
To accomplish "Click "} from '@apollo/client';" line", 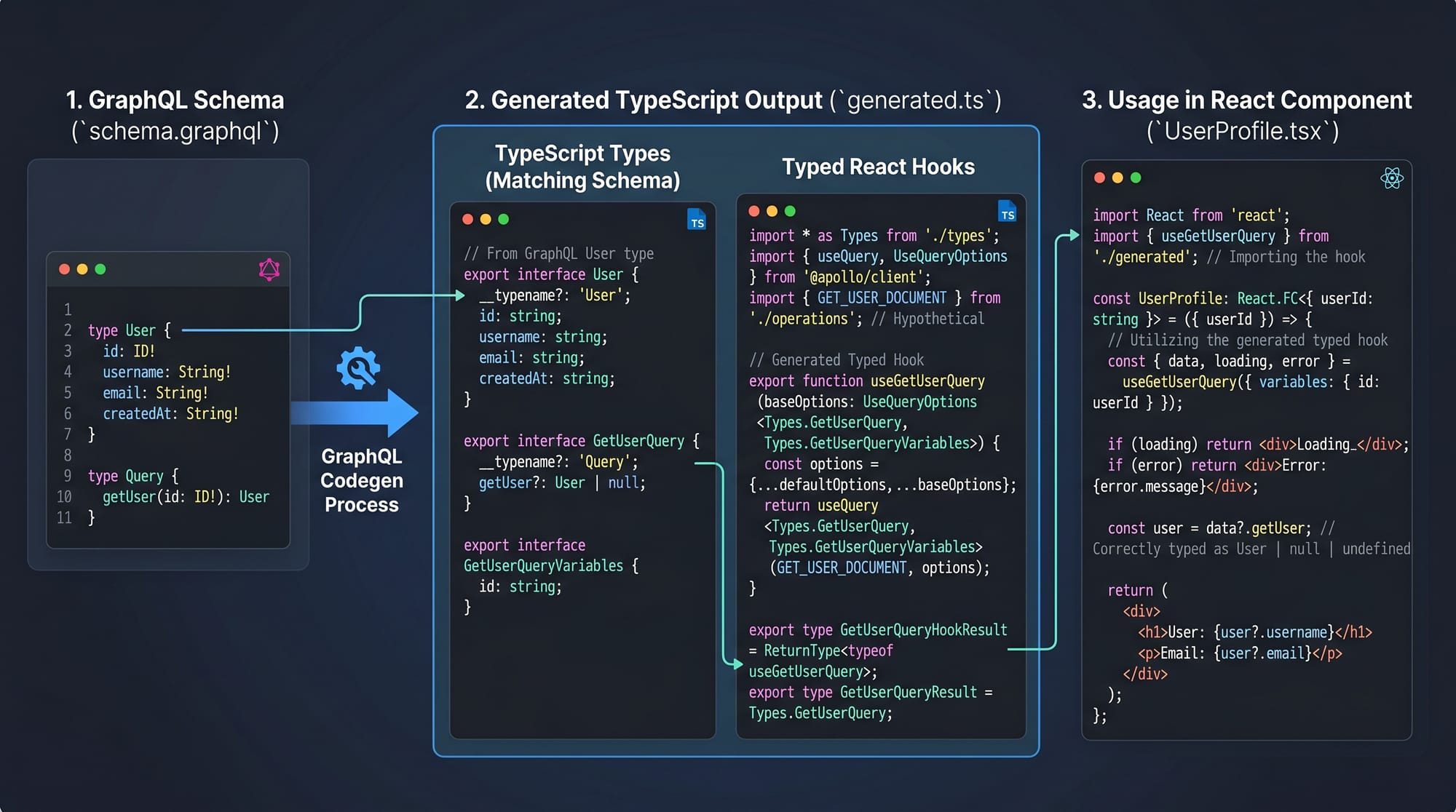I will tap(840, 277).
